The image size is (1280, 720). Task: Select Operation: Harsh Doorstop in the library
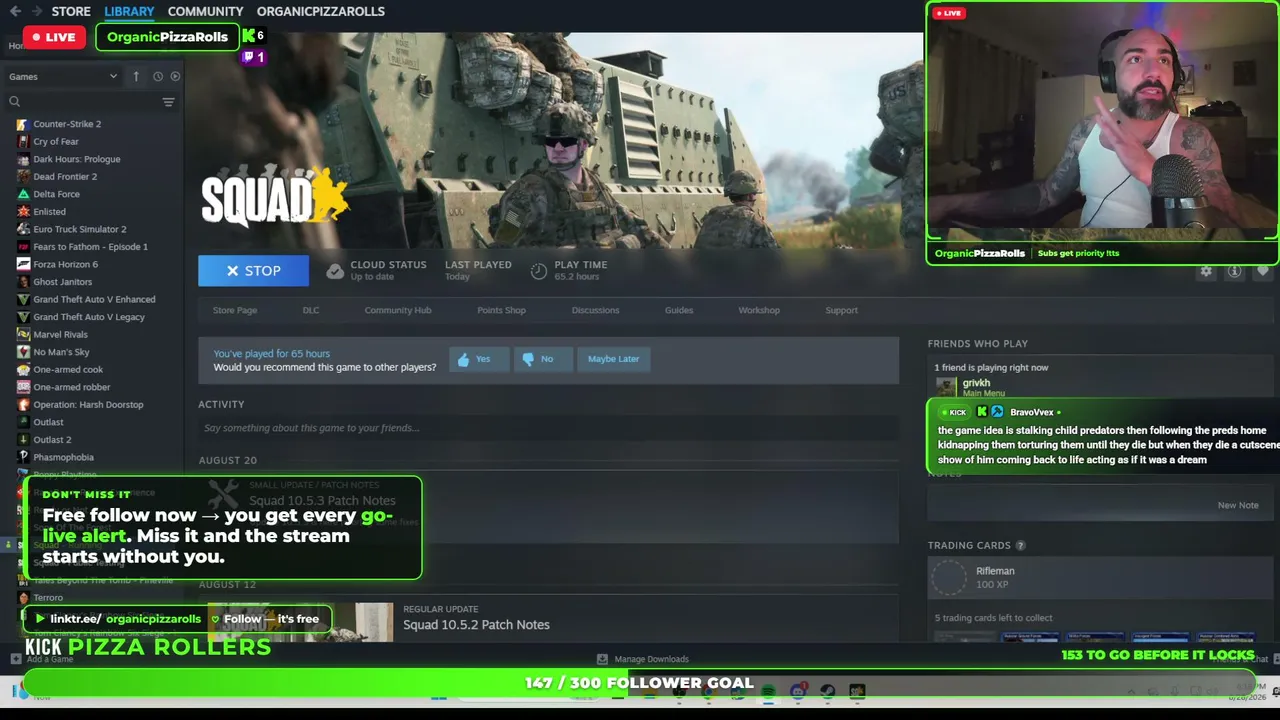(x=88, y=404)
